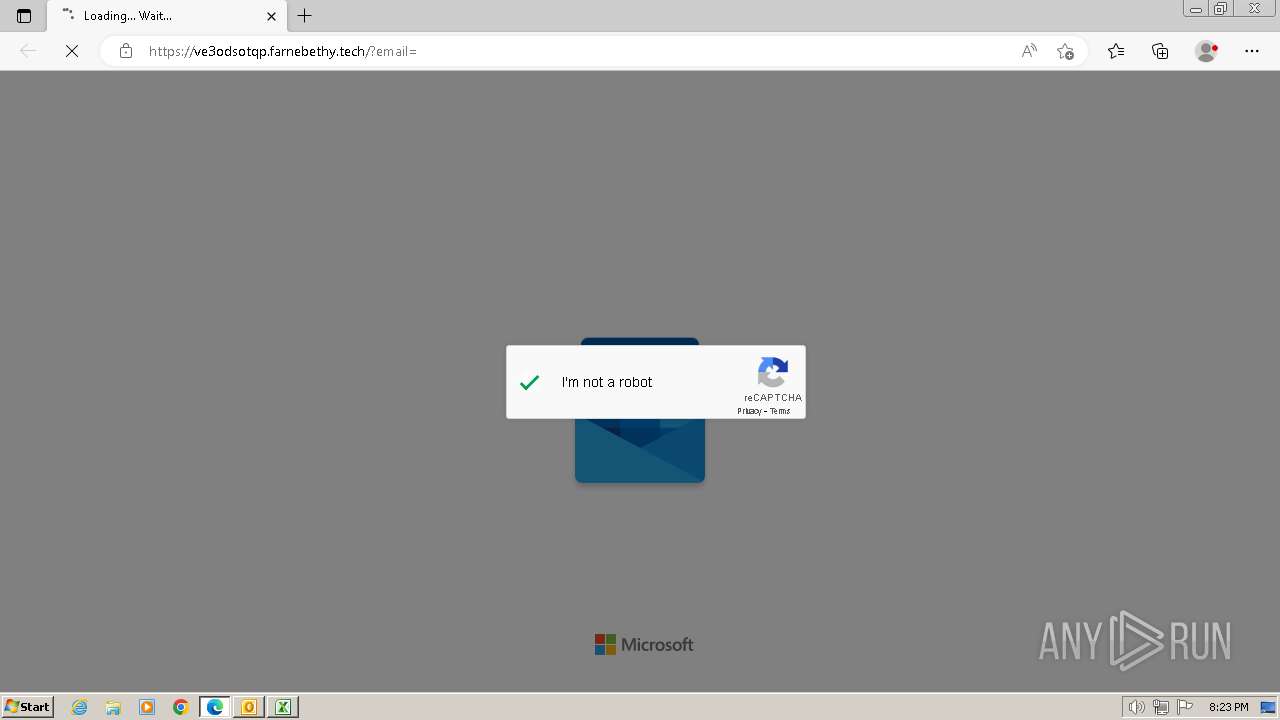This screenshot has width=1280, height=720.
Task: Open Read aloud feature
Action: click(x=1029, y=51)
